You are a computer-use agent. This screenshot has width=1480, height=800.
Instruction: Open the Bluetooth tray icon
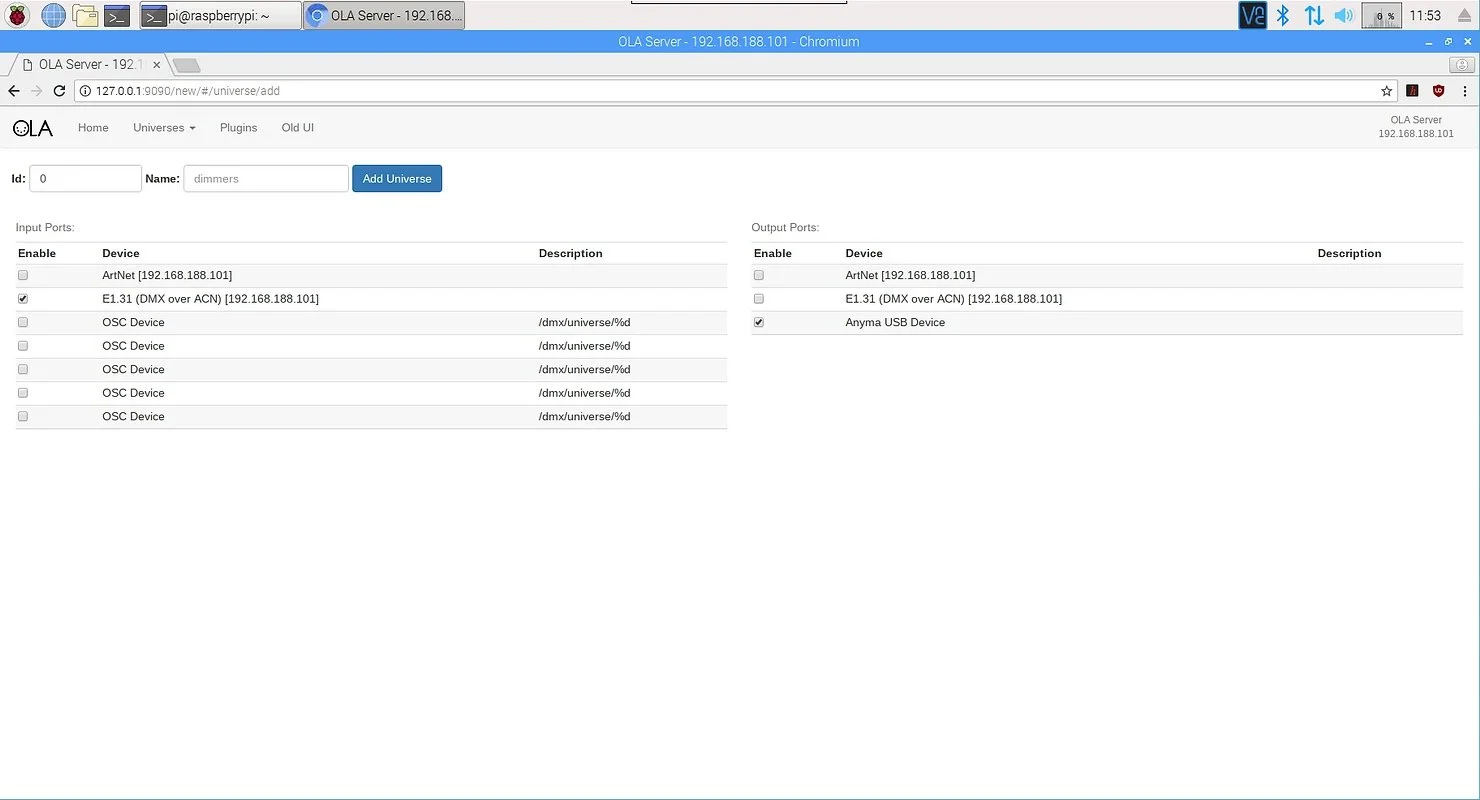point(1282,15)
